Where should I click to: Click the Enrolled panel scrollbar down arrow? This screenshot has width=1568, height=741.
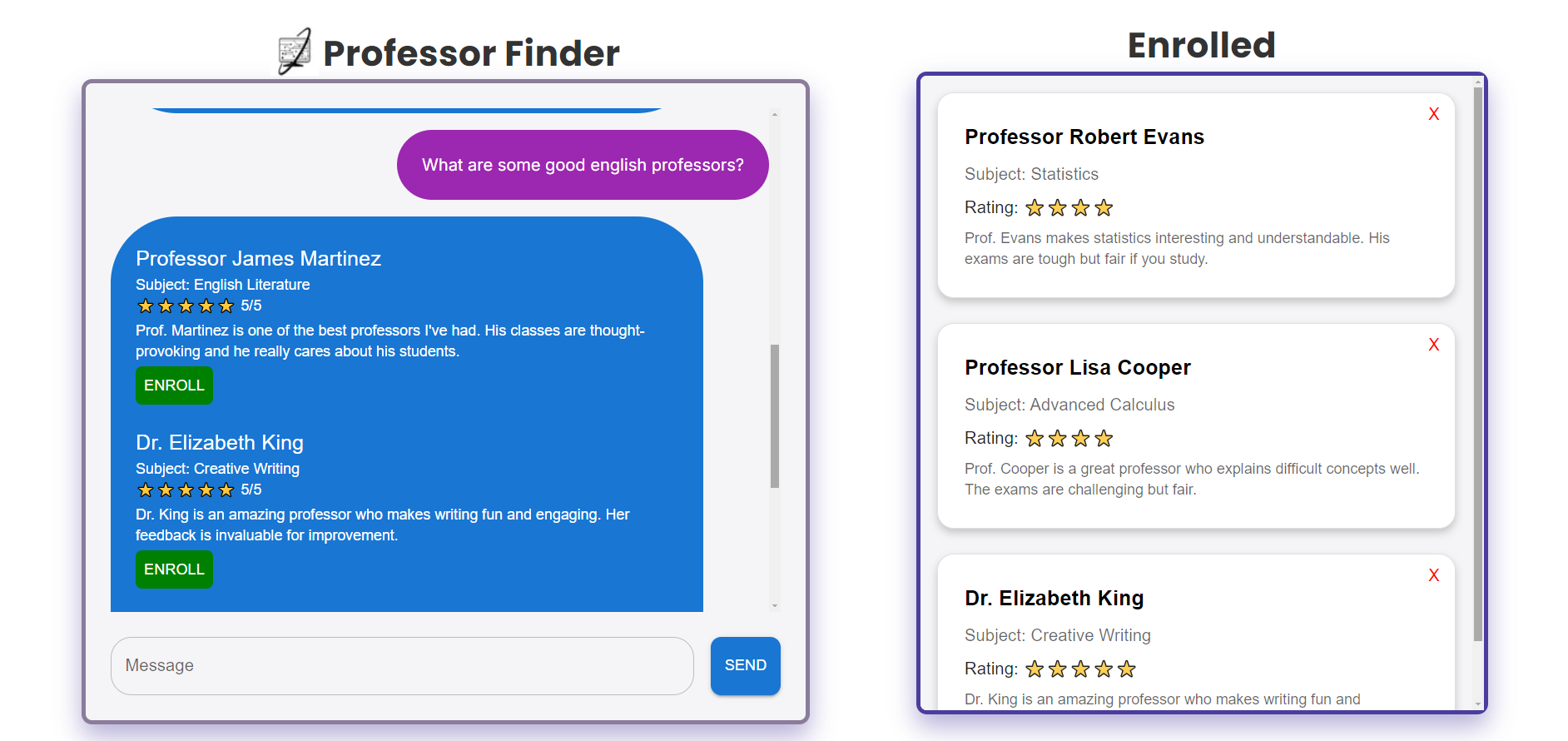tap(1478, 704)
